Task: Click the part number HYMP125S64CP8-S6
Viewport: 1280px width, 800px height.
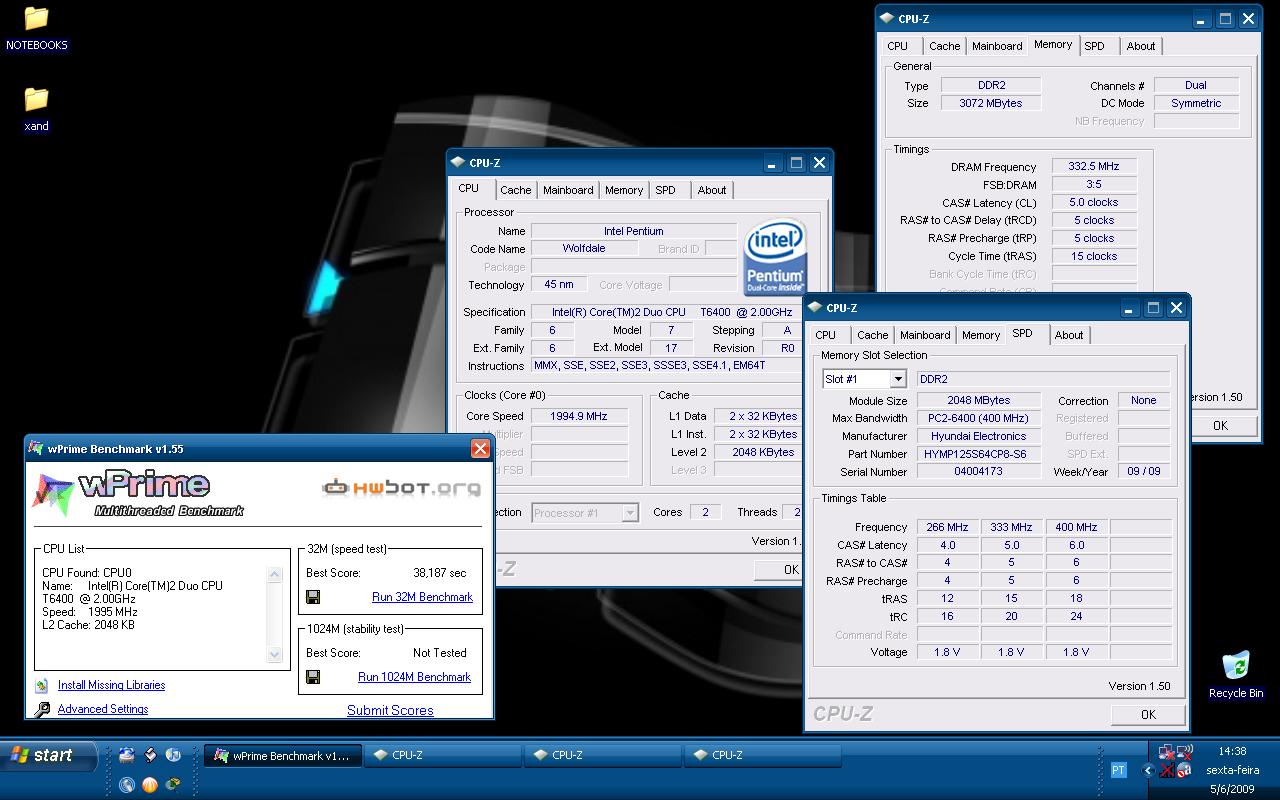Action: (979, 454)
